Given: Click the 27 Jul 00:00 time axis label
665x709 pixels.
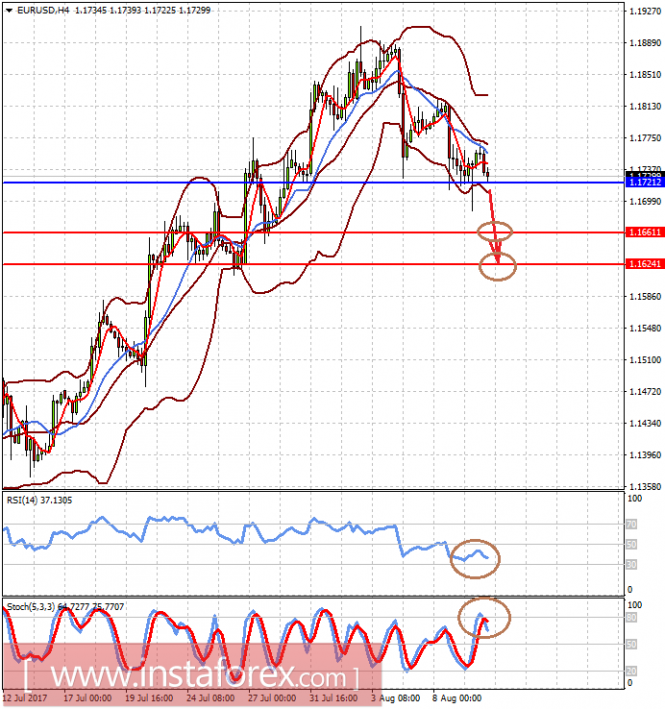Looking at the screenshot, I should tap(272, 698).
